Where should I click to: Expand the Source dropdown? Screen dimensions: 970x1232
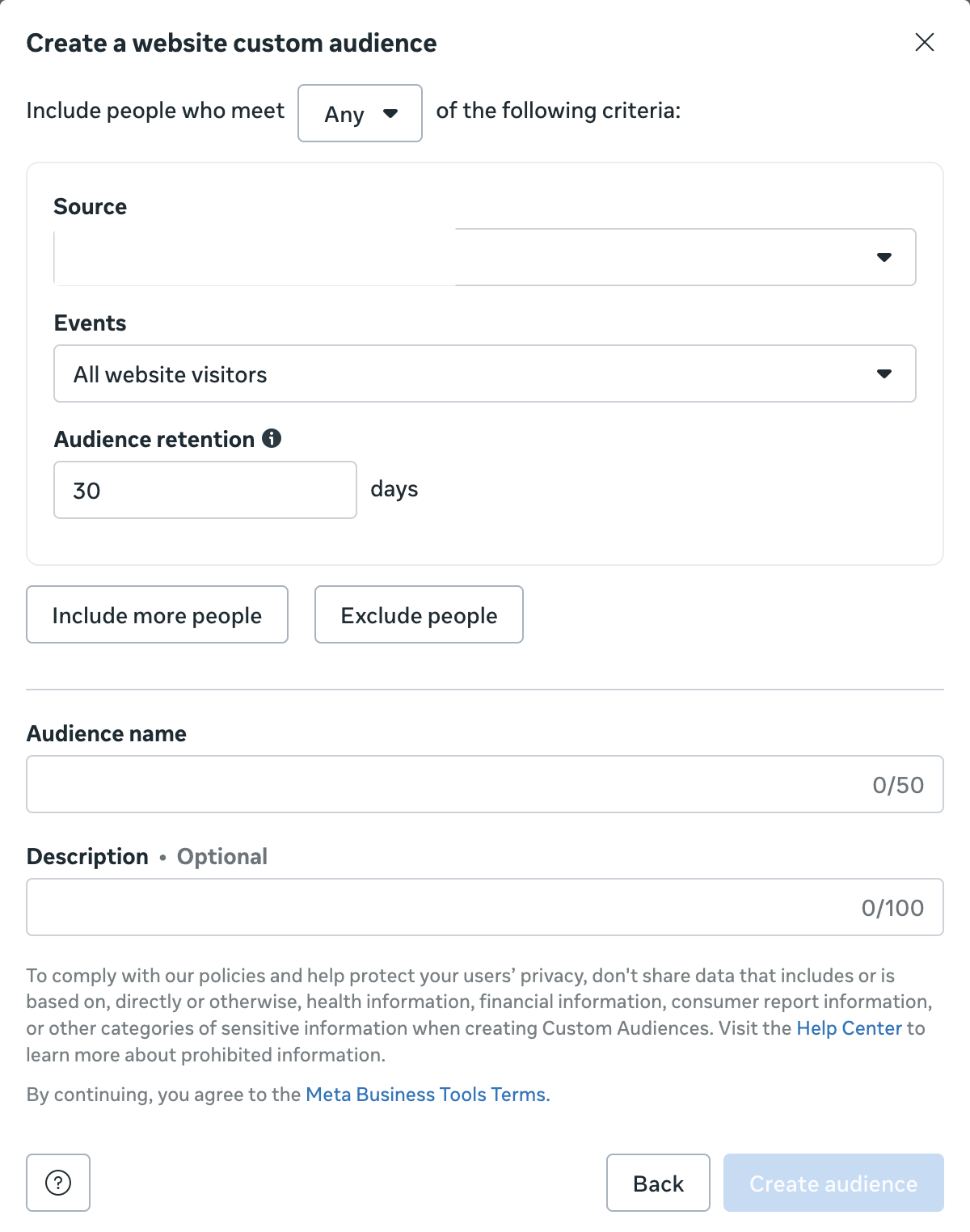(x=485, y=257)
